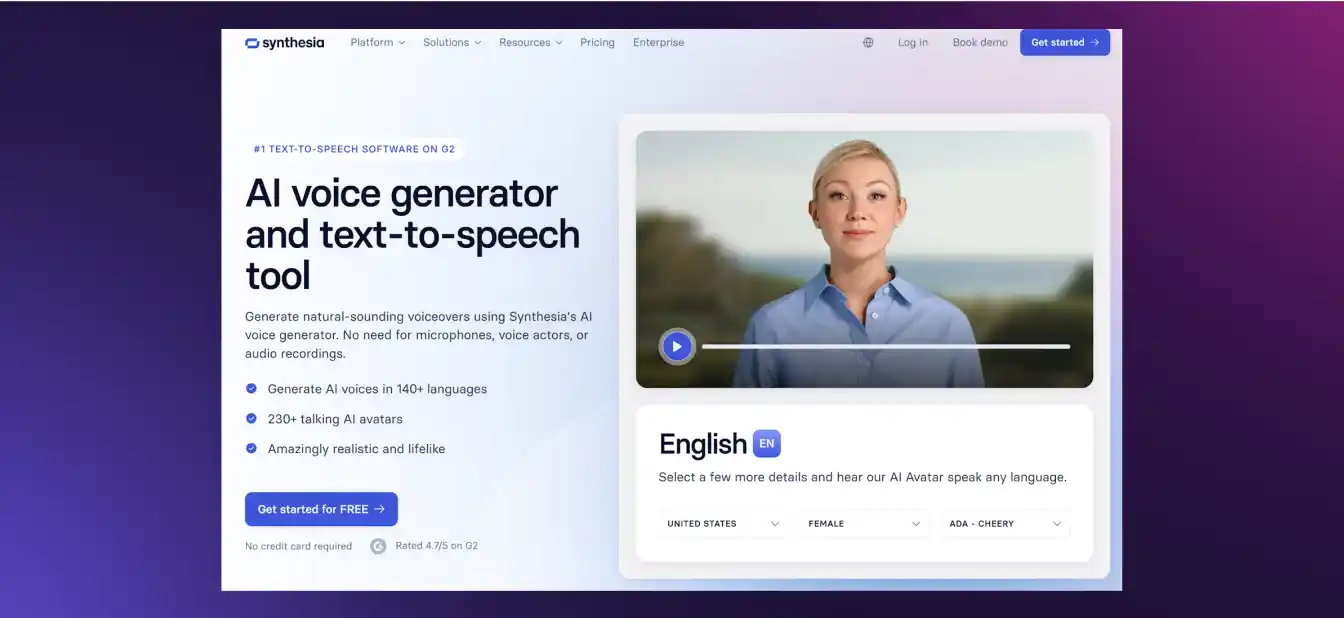Click "Generate AI voices in 140+ languages"

click(377, 389)
